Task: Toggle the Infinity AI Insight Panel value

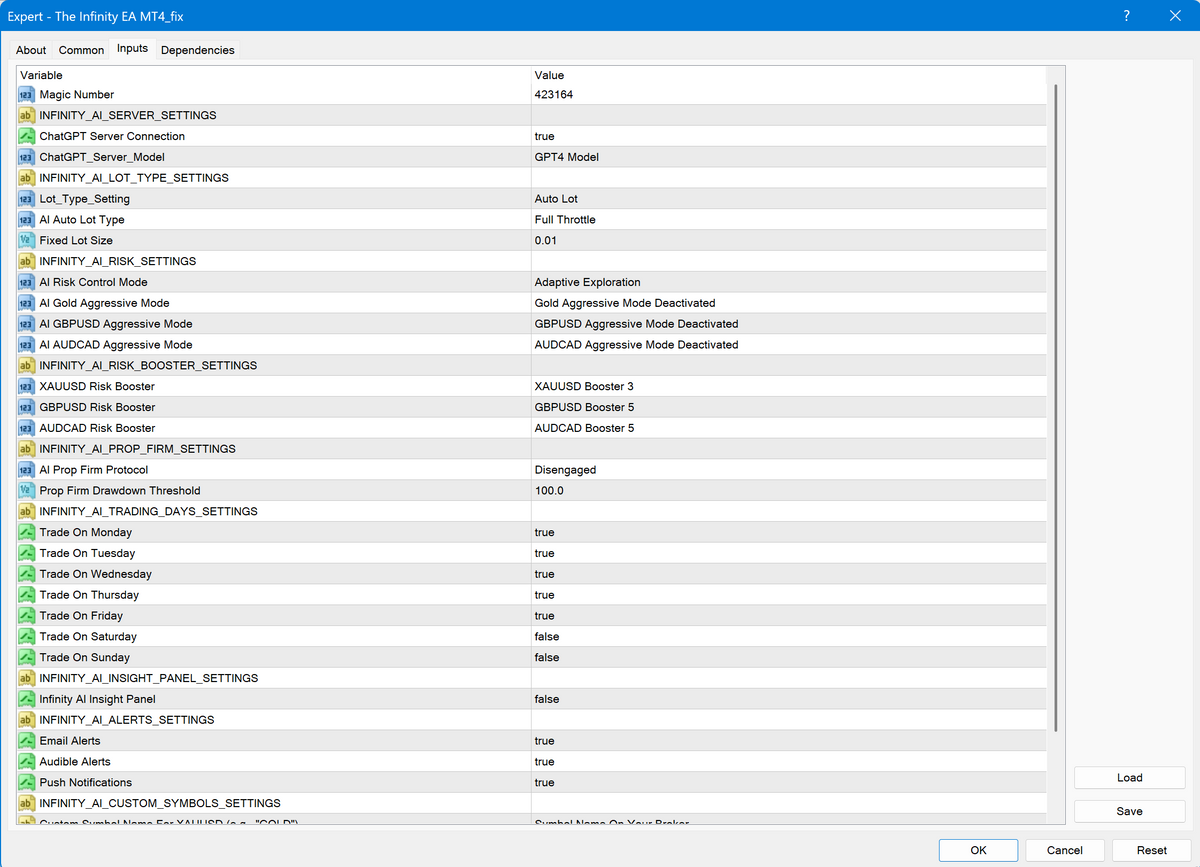Action: 546,700
